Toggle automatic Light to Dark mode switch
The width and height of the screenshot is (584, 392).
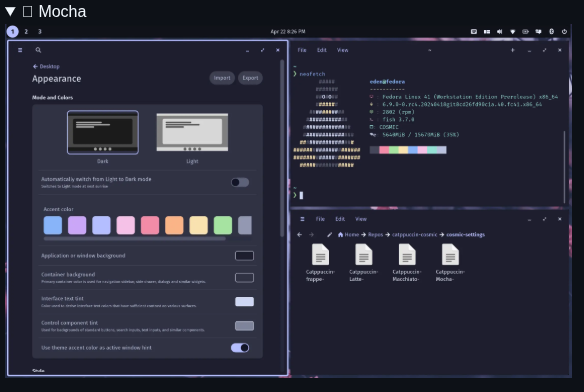click(x=240, y=182)
